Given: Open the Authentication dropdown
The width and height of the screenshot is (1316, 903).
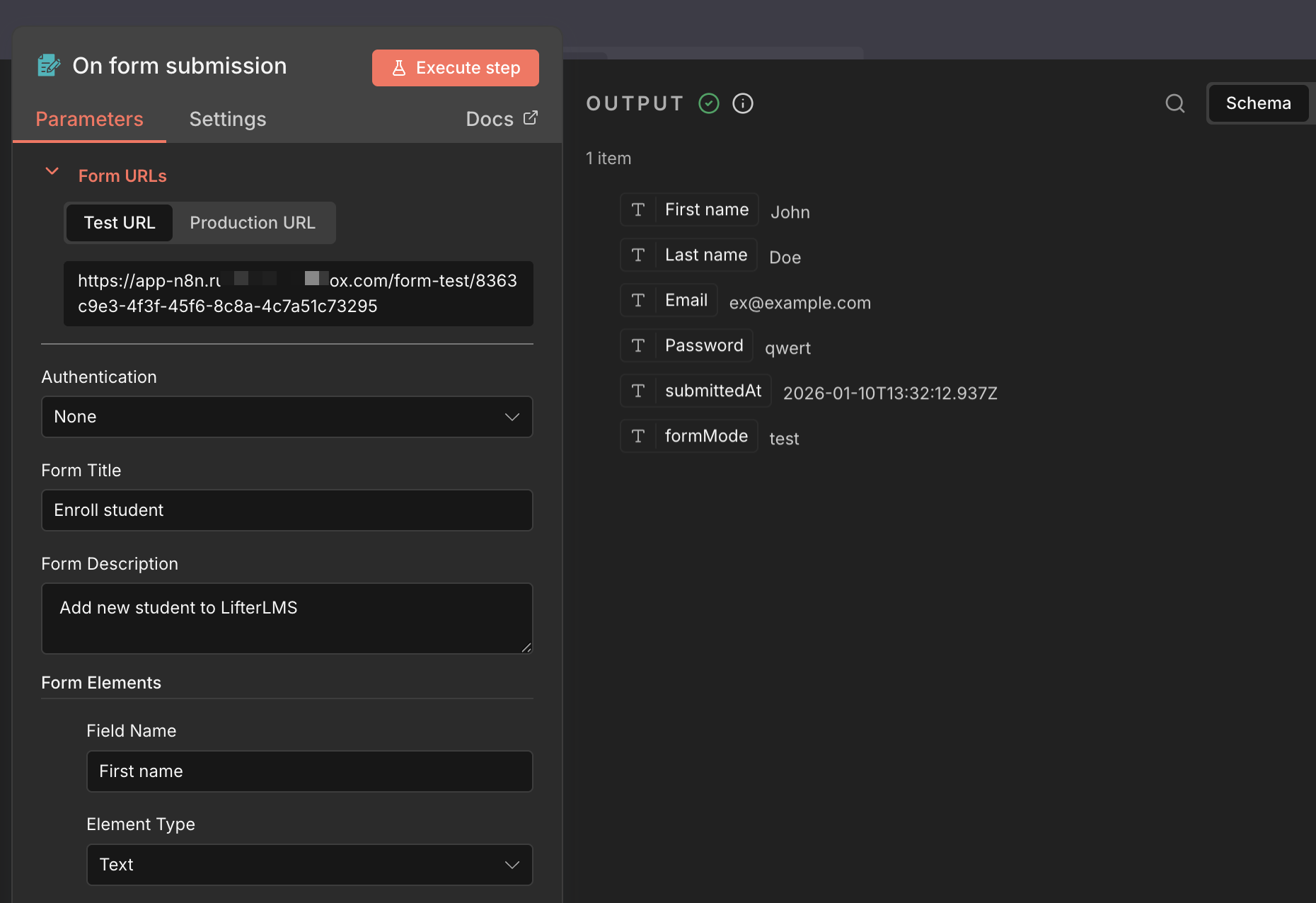Looking at the screenshot, I should [x=287, y=417].
